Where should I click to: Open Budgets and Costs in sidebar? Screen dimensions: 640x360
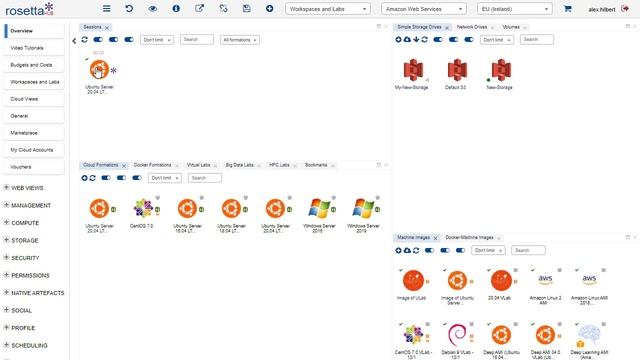click(x=34, y=65)
